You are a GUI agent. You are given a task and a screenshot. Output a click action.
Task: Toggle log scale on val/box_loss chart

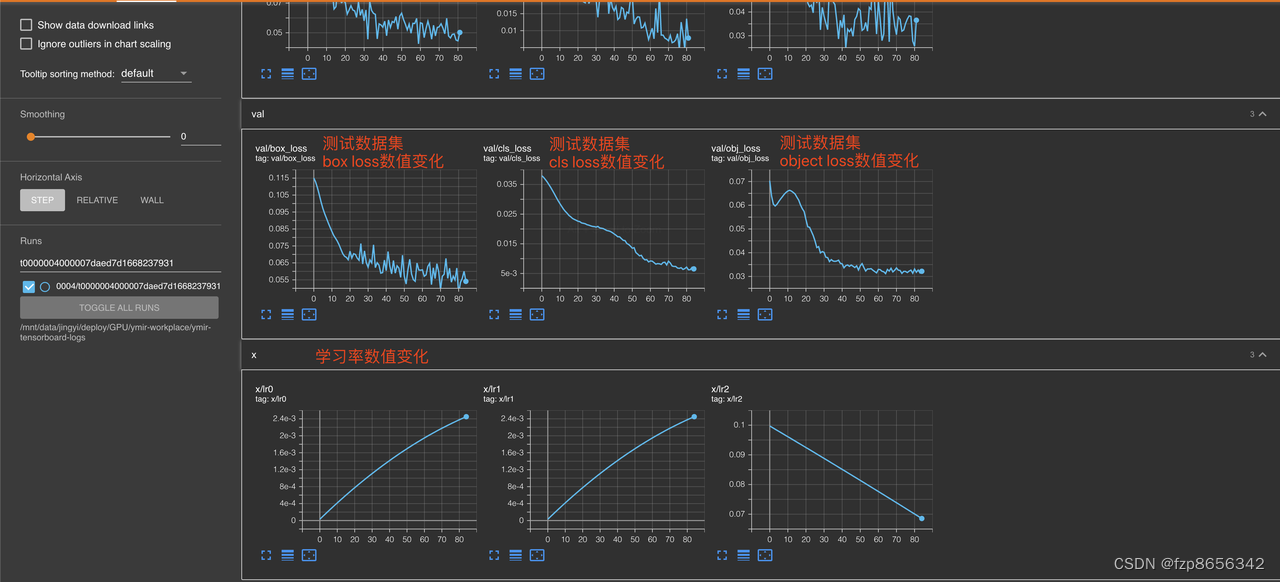point(287,314)
